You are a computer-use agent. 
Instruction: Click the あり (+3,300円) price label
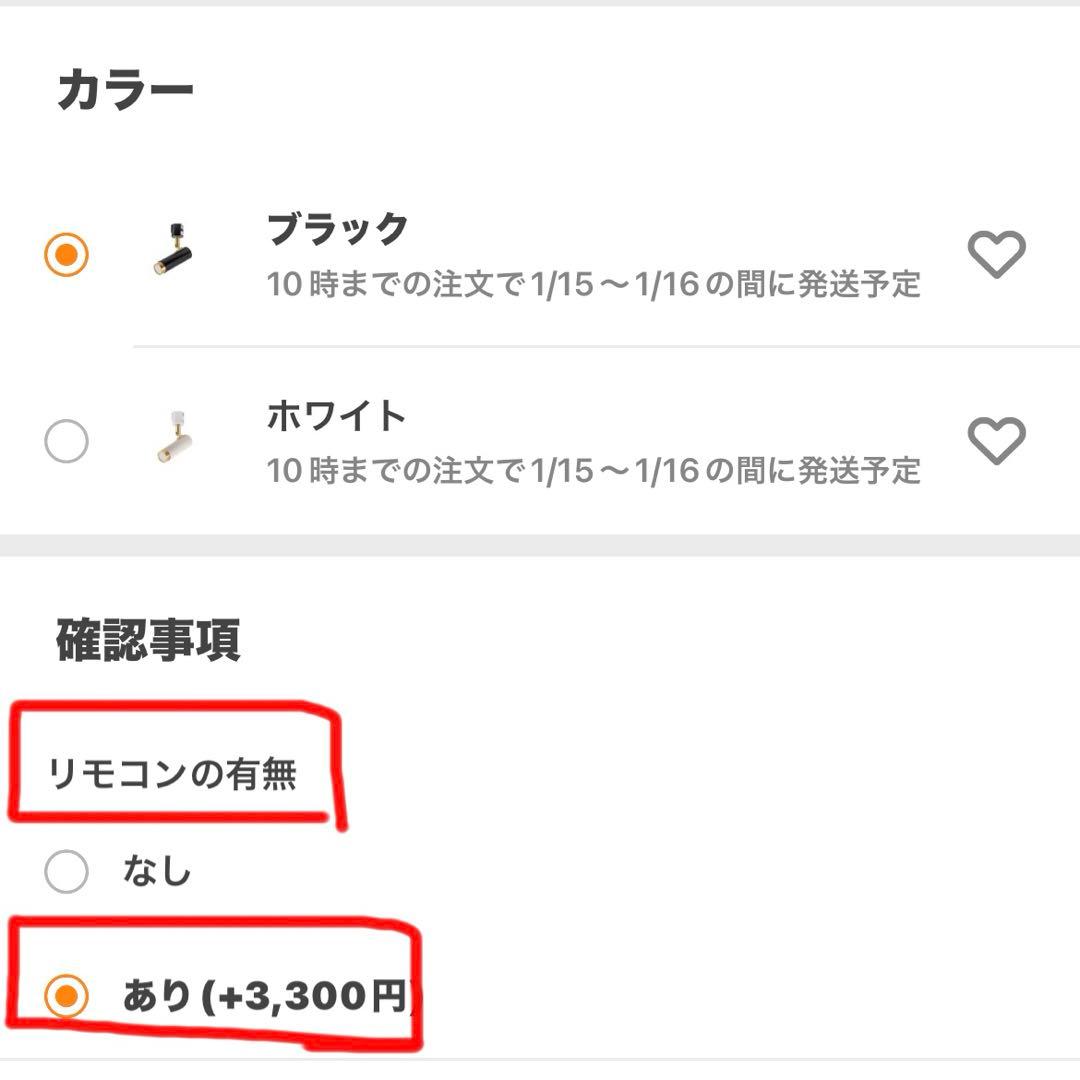point(267,996)
